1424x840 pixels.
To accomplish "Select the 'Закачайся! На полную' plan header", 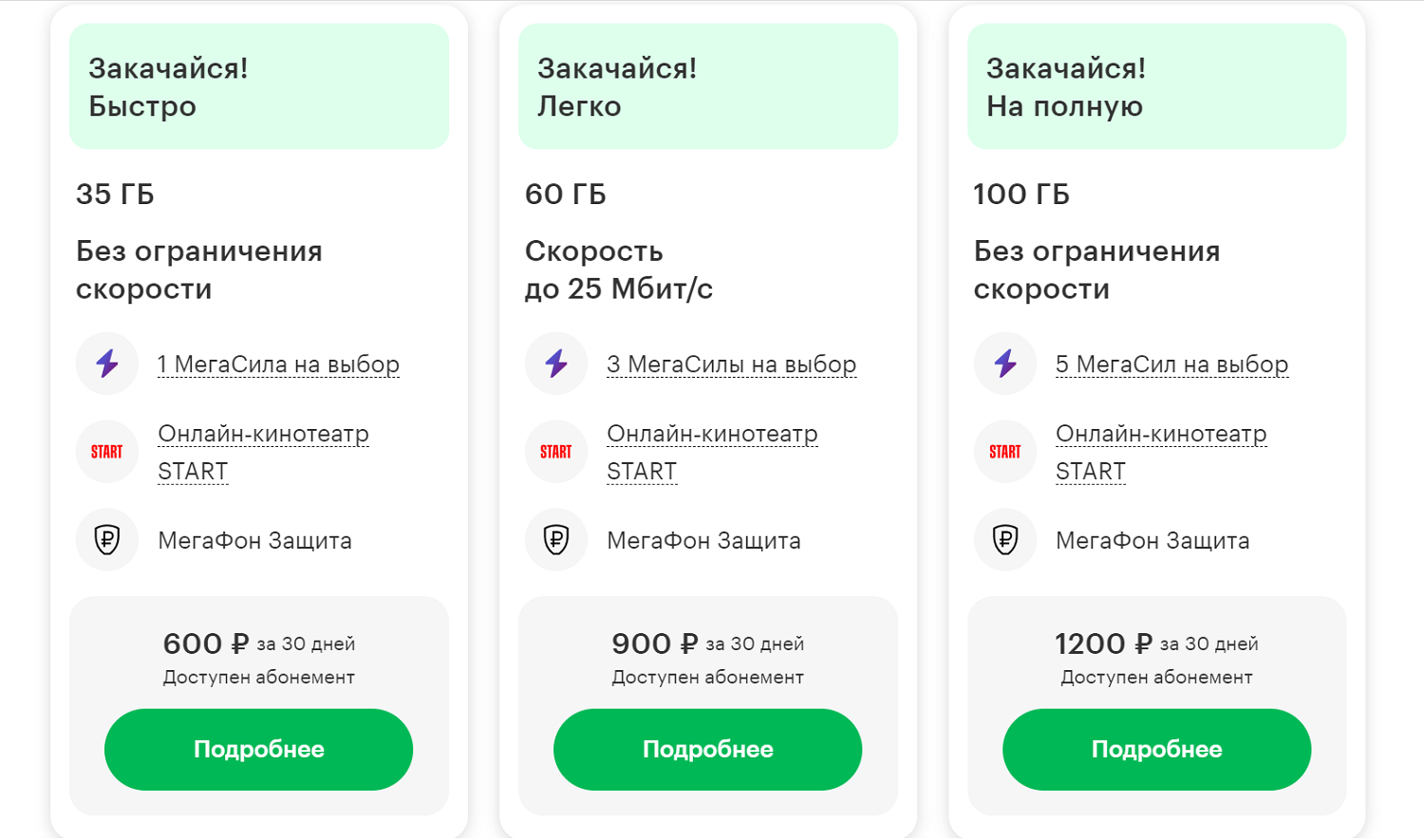I will [1156, 86].
